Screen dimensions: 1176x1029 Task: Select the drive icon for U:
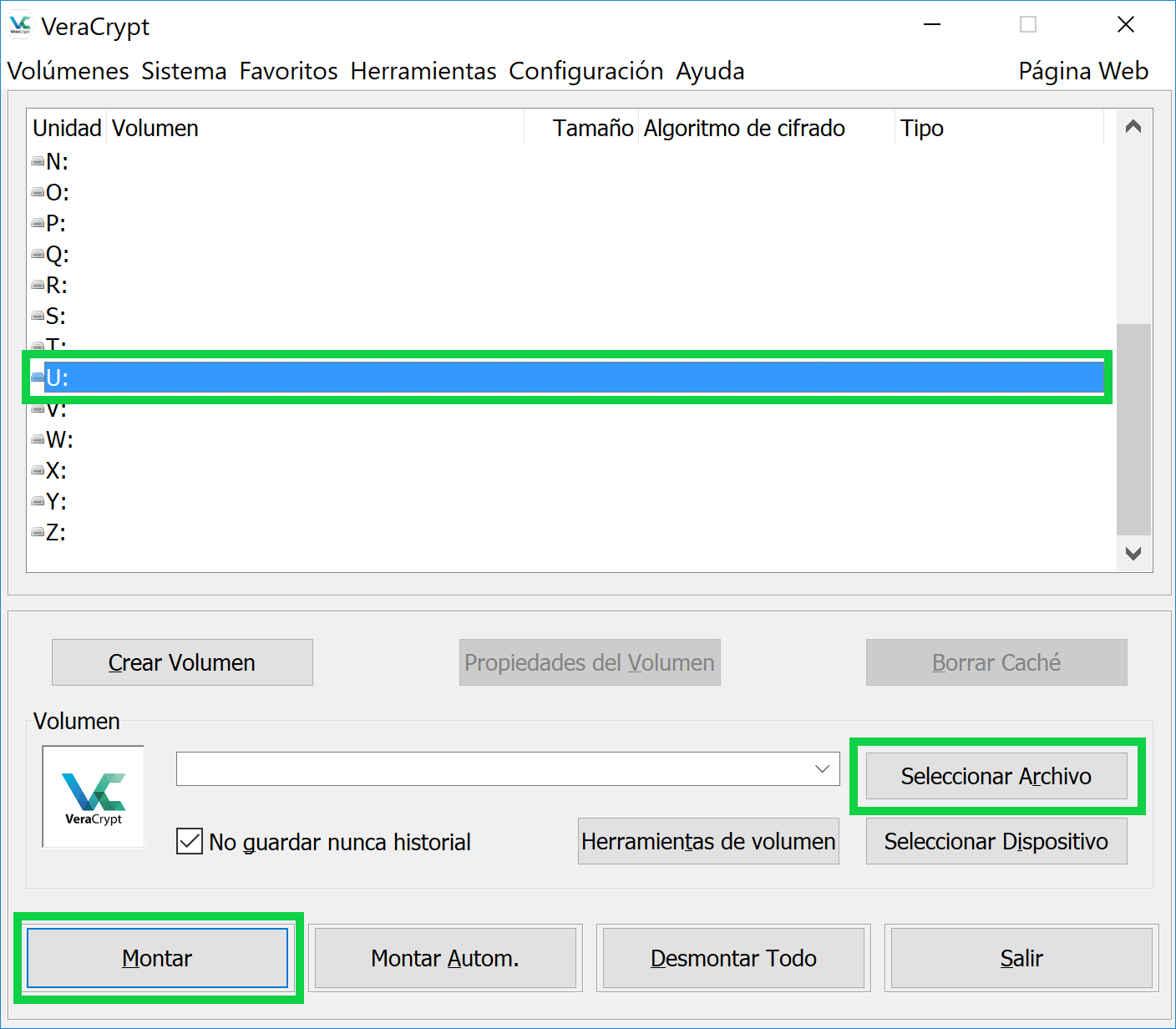click(x=38, y=378)
